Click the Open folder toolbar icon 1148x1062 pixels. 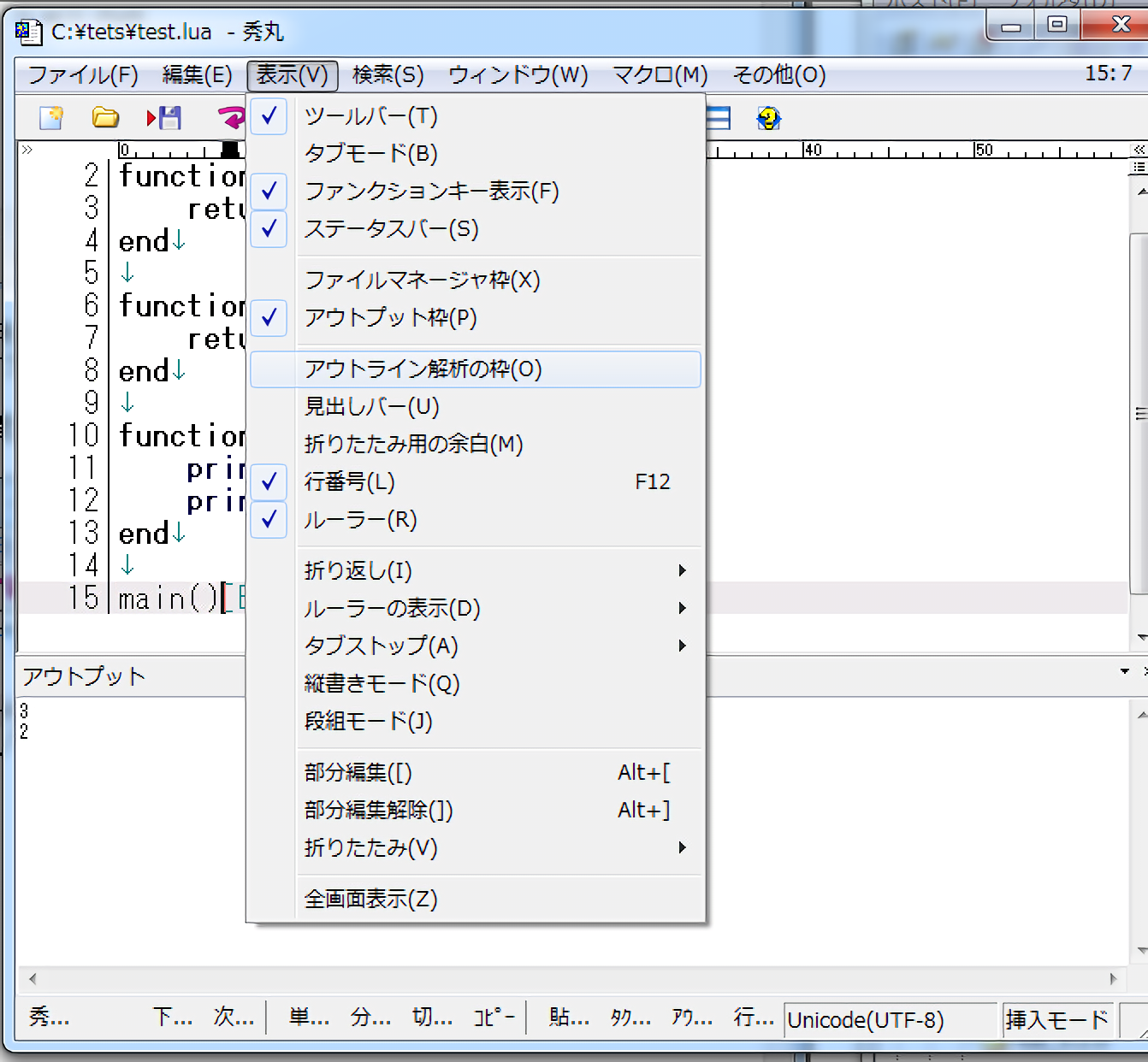(x=105, y=118)
